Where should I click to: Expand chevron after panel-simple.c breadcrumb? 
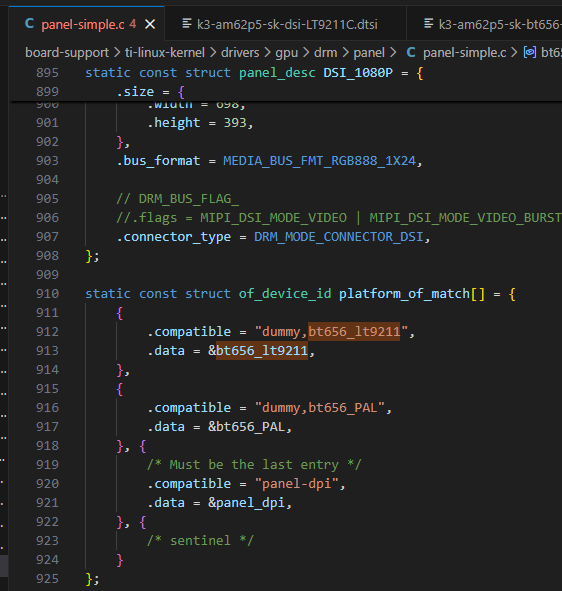[514, 53]
